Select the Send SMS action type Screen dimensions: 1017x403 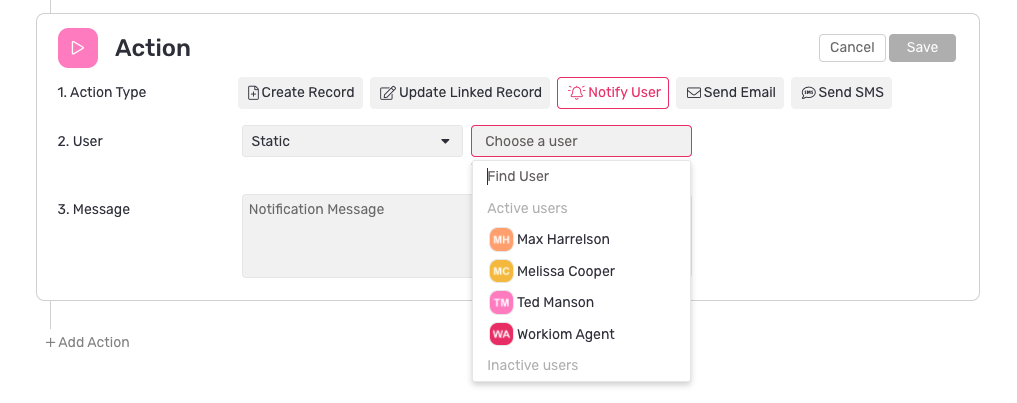click(x=841, y=93)
